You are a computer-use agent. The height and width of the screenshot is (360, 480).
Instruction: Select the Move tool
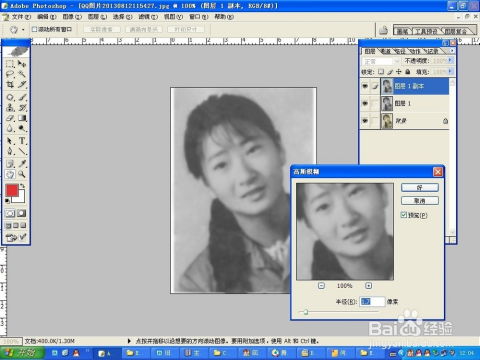pyautogui.click(x=22, y=64)
